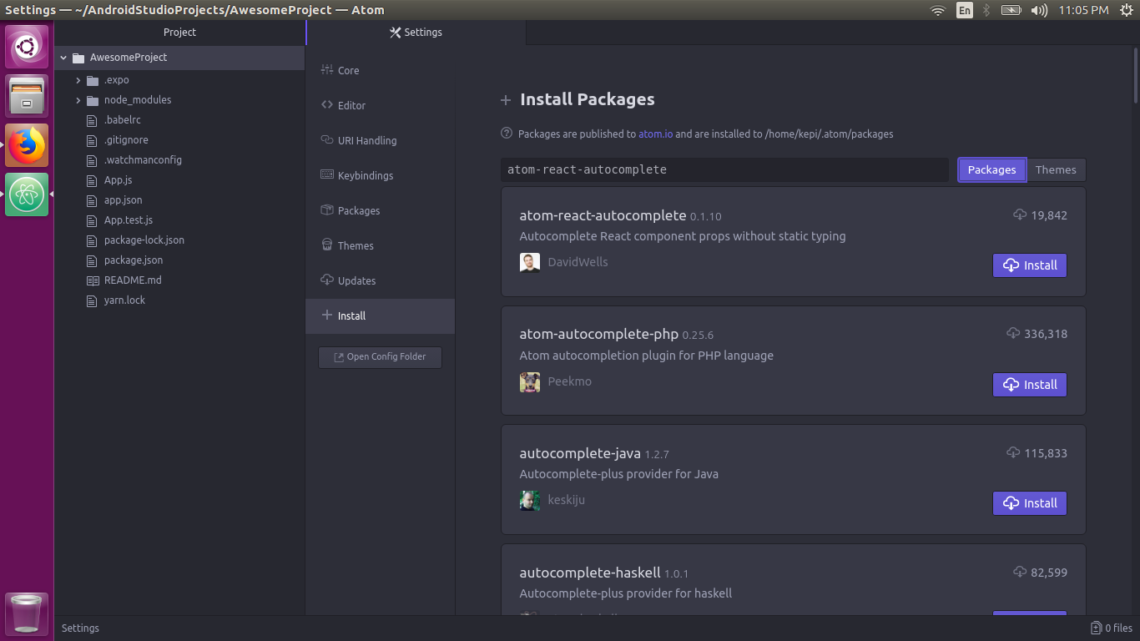Viewport: 1140px width, 641px height.
Task: Toggle the Themes search filter
Action: [x=1056, y=169]
